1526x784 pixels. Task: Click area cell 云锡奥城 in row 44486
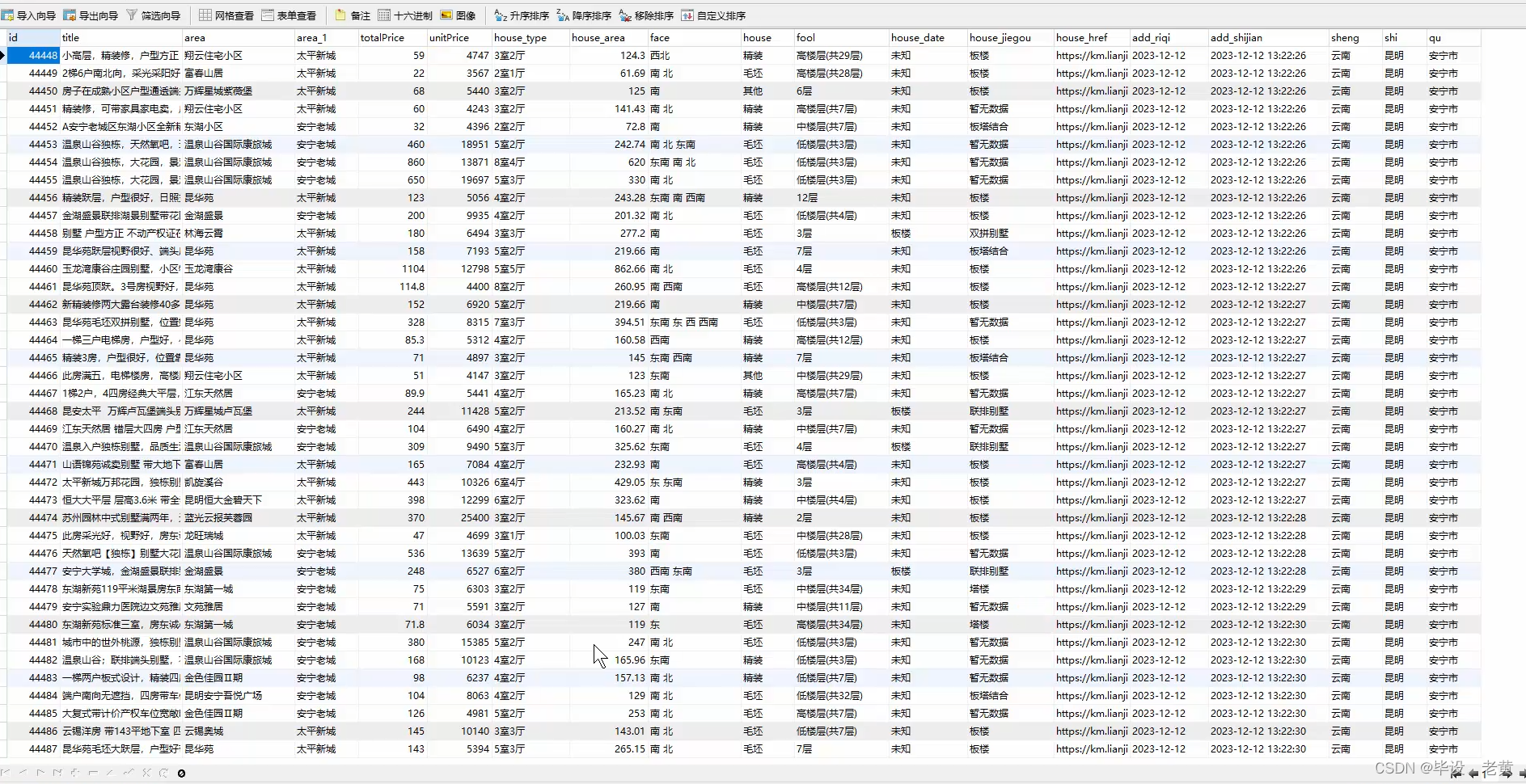point(239,731)
